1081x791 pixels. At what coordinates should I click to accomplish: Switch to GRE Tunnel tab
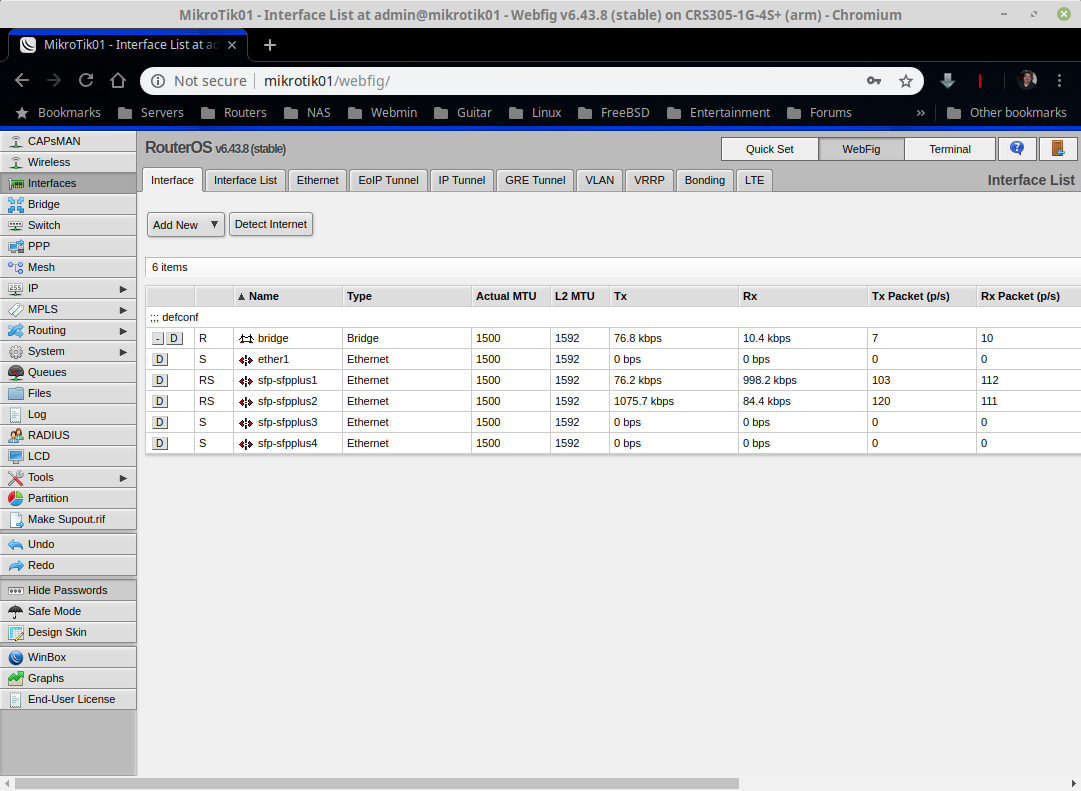[535, 180]
